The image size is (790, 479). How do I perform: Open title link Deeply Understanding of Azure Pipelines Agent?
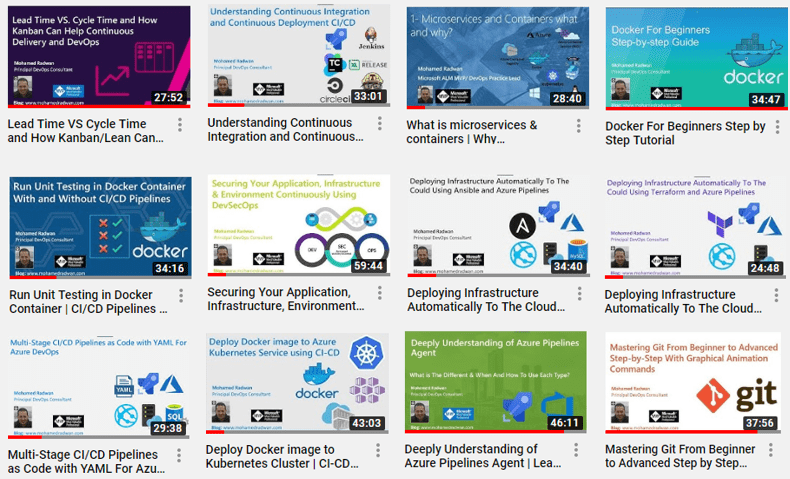pos(483,456)
